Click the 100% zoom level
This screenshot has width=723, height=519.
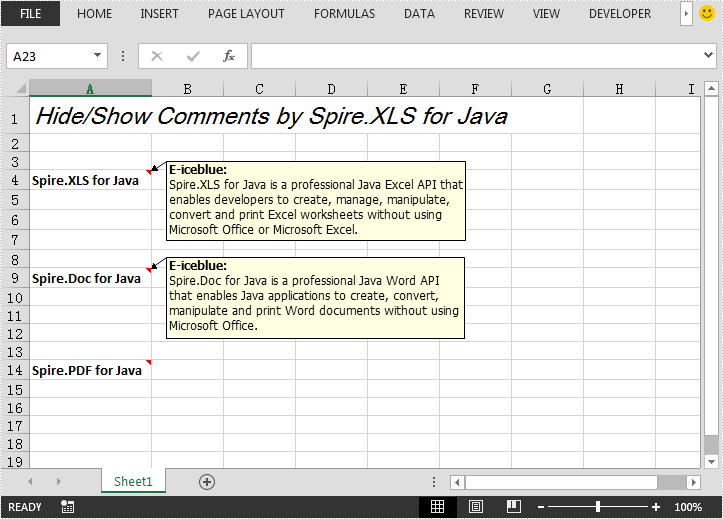click(688, 507)
